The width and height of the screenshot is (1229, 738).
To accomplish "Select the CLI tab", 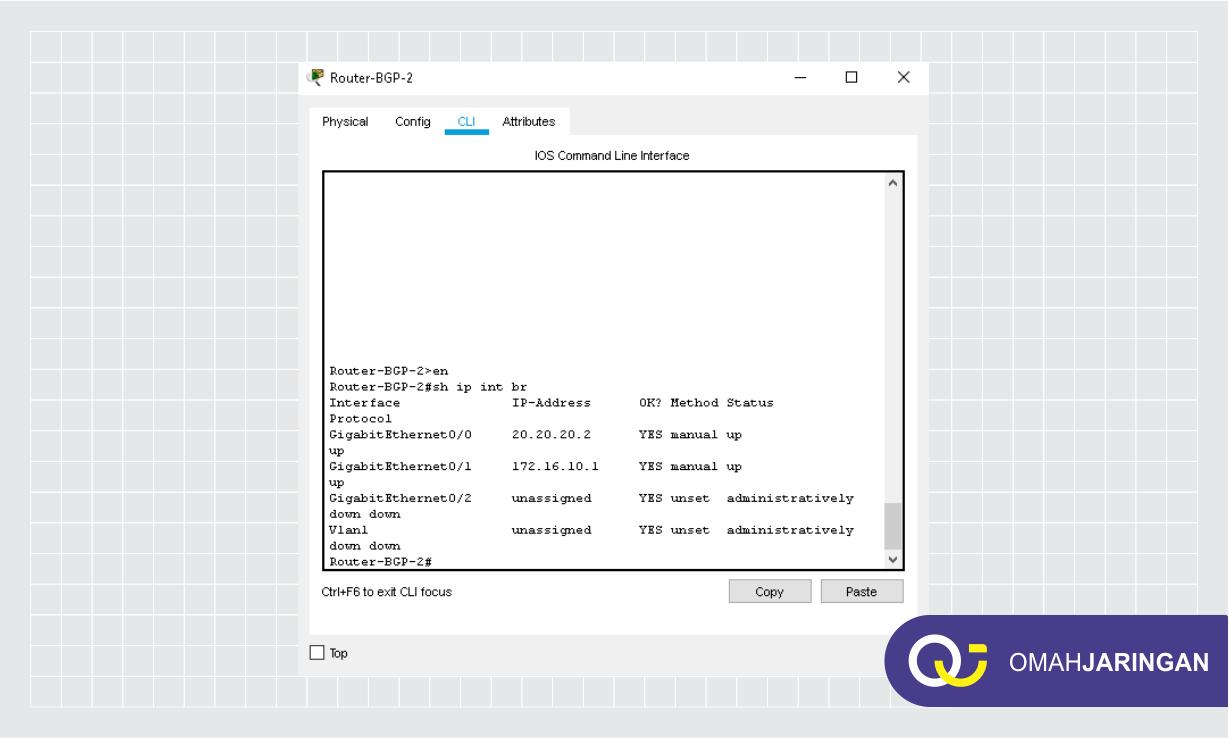I will click(466, 121).
